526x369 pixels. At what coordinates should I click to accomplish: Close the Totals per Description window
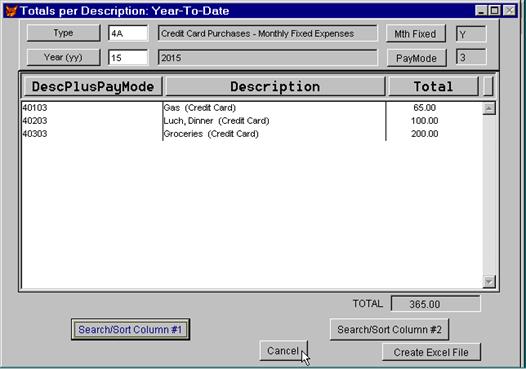tap(509, 10)
